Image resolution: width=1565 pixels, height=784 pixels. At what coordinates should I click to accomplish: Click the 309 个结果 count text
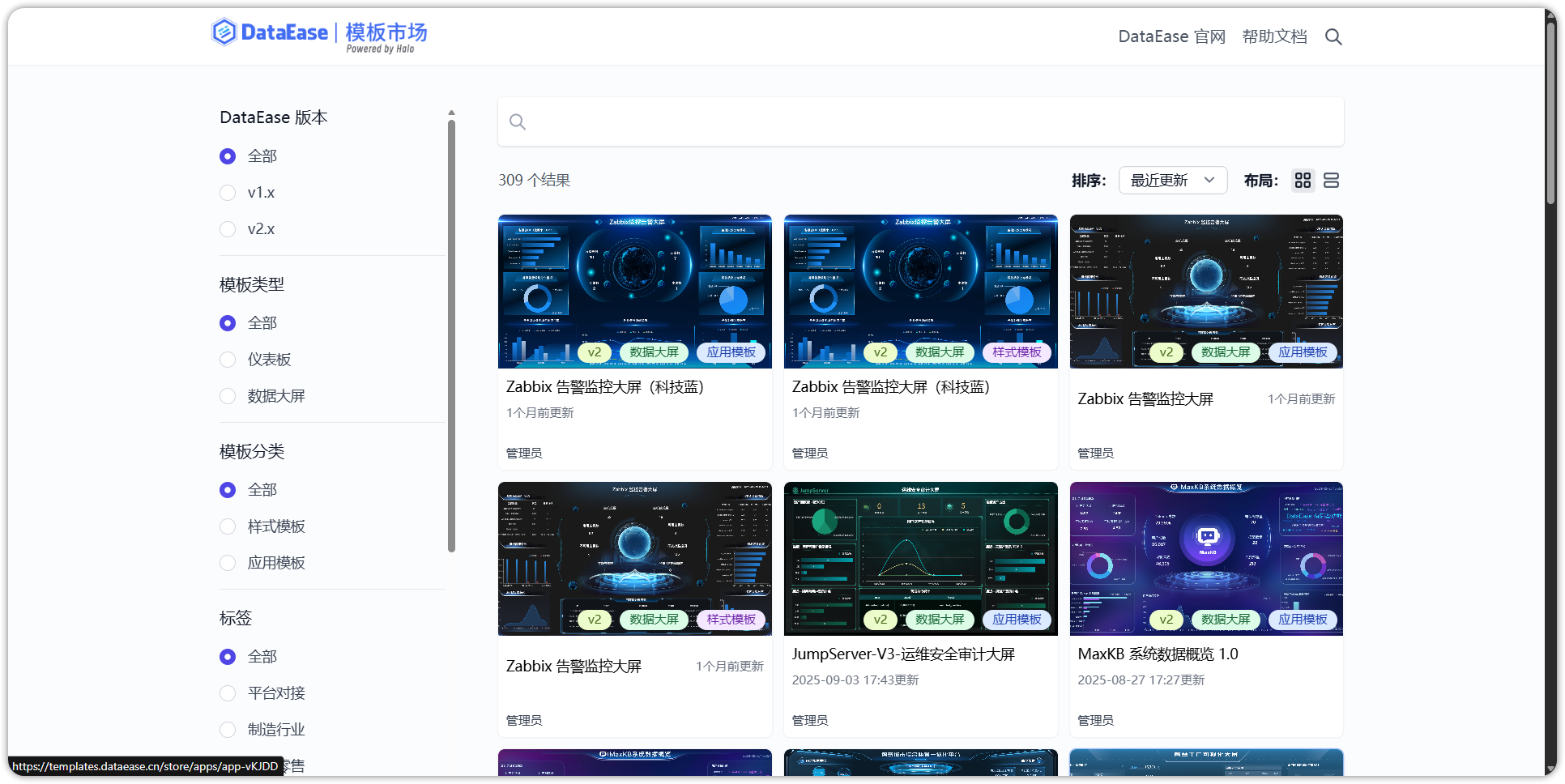535,181
